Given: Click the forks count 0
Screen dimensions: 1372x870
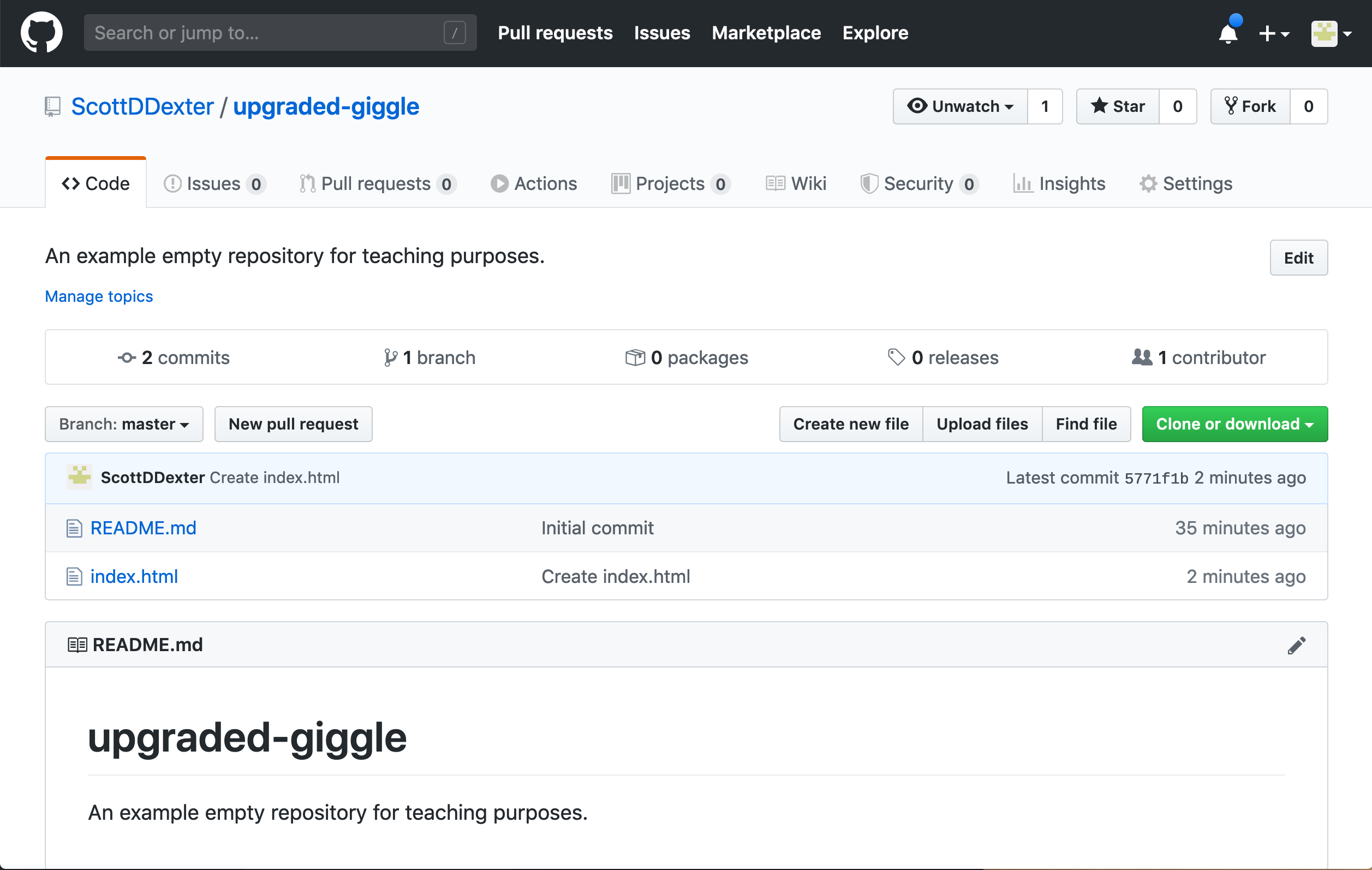Looking at the screenshot, I should (x=1308, y=106).
